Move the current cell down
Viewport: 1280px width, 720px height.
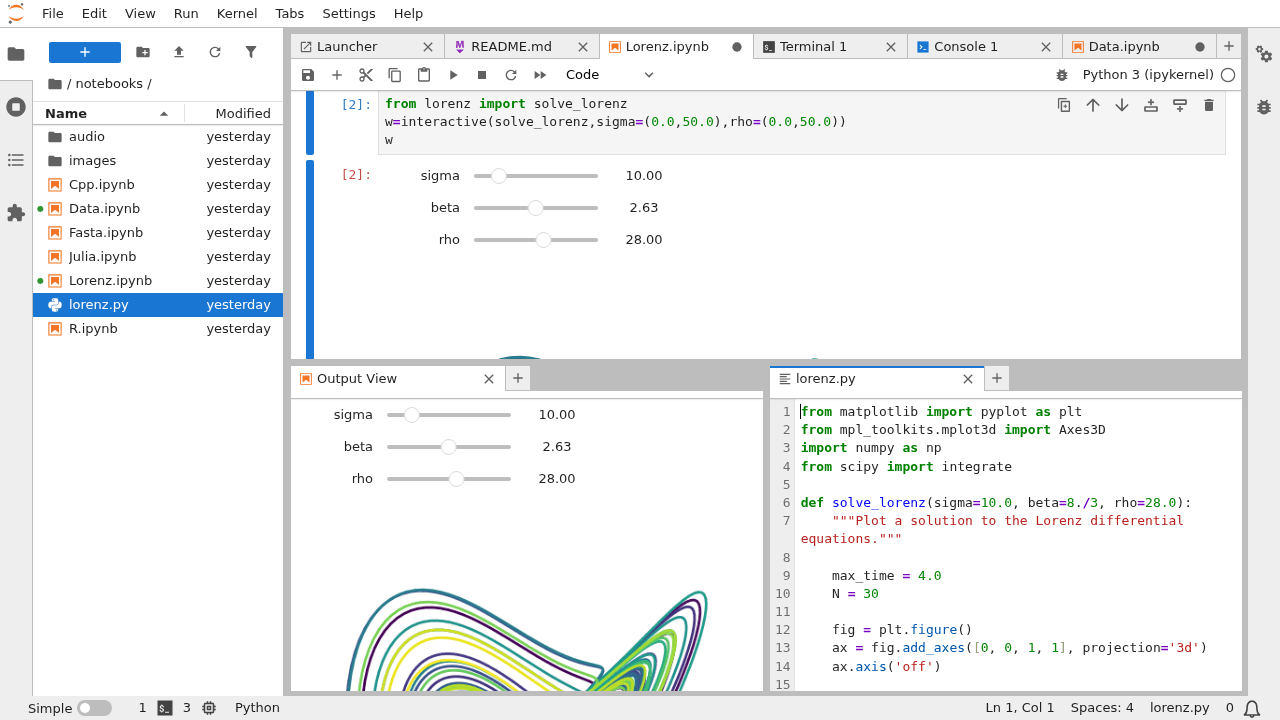[1121, 104]
